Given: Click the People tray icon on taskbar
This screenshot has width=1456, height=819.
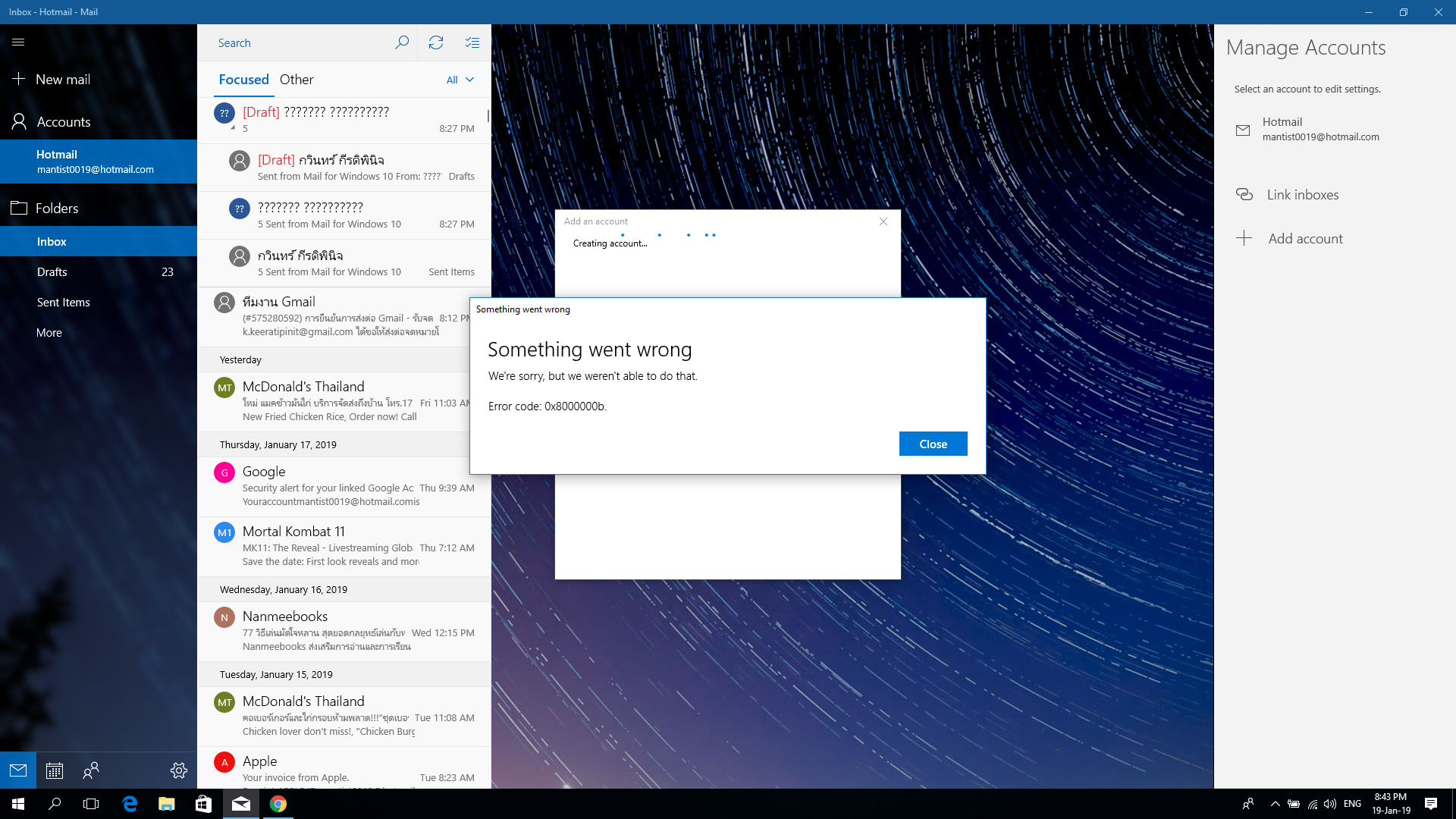Looking at the screenshot, I should click(x=1247, y=804).
